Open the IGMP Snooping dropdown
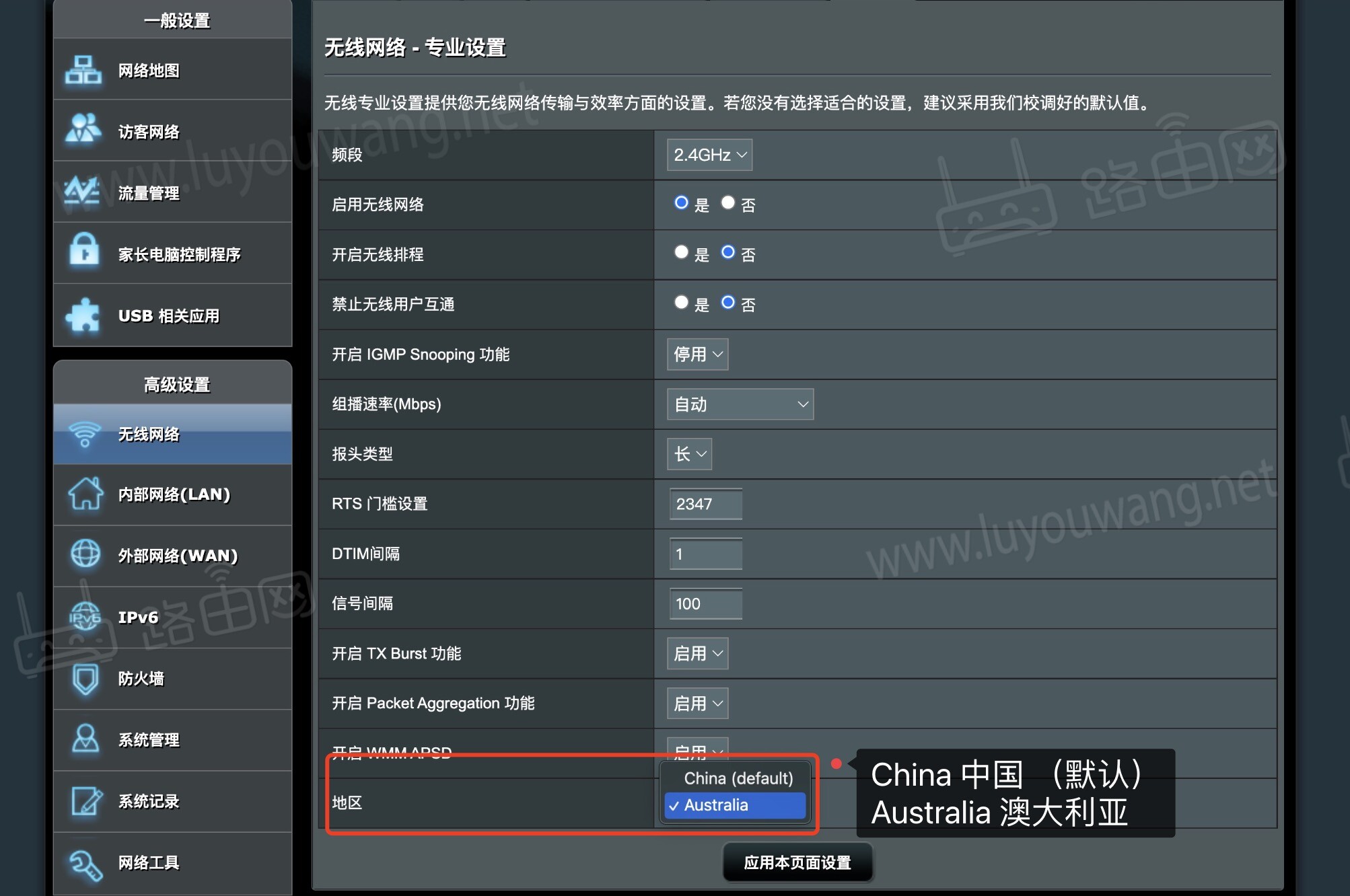 (697, 354)
